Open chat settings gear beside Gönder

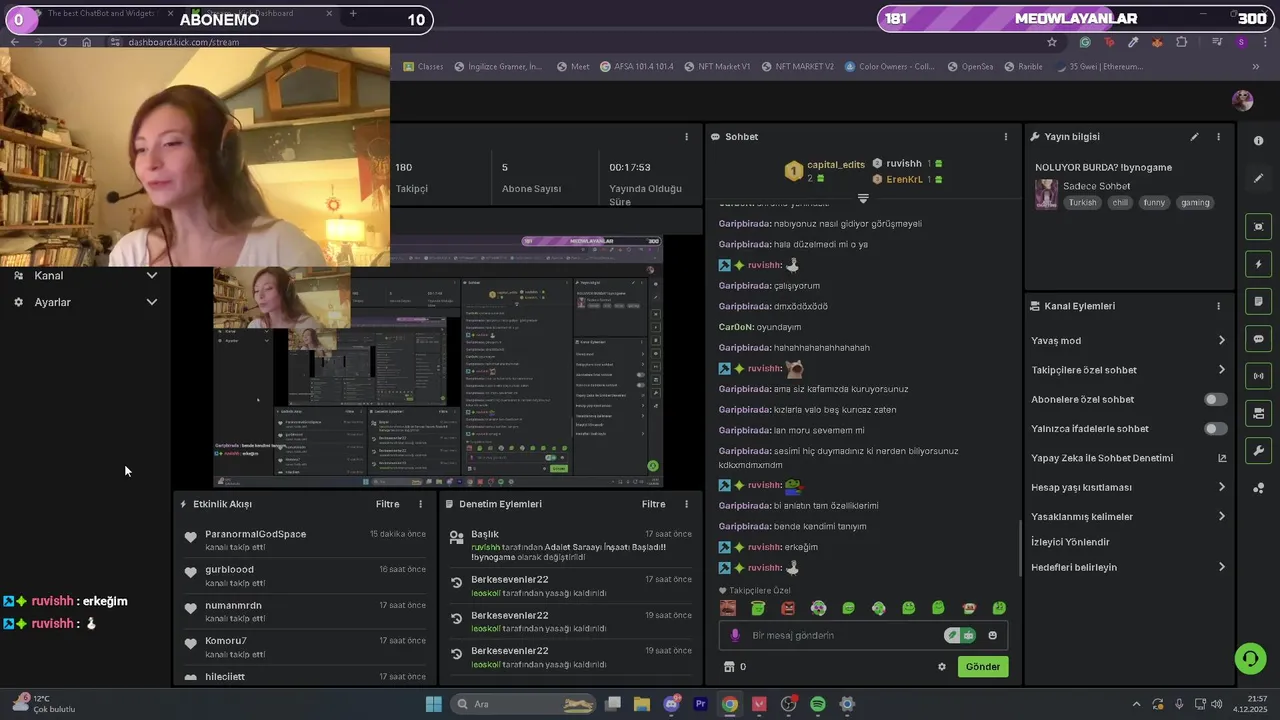pos(941,667)
